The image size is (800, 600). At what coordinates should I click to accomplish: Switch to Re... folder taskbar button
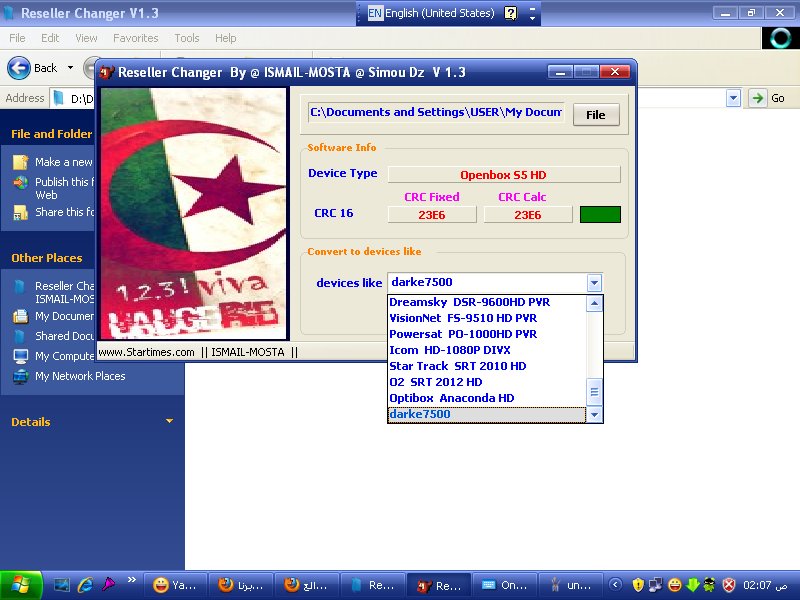pos(372,585)
